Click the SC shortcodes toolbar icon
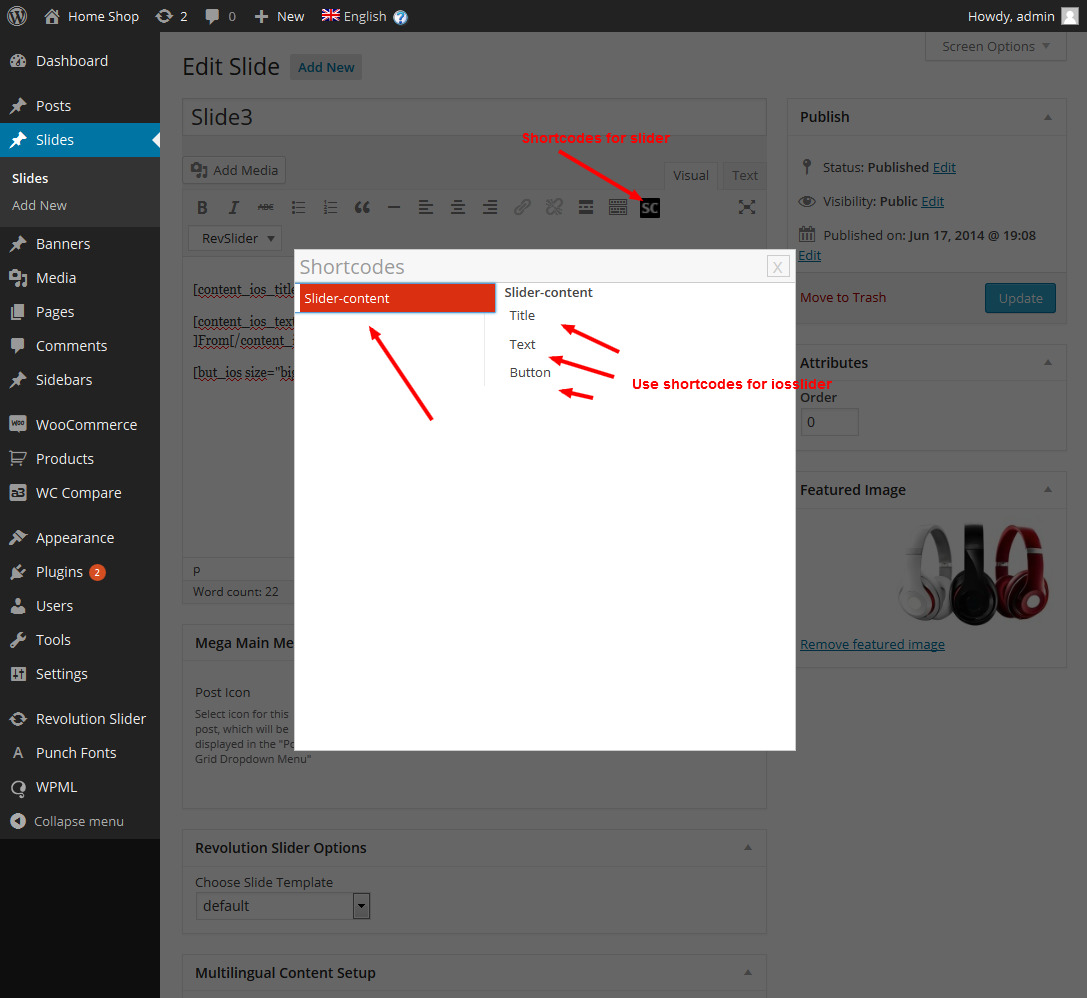The width and height of the screenshot is (1087, 998). point(649,208)
